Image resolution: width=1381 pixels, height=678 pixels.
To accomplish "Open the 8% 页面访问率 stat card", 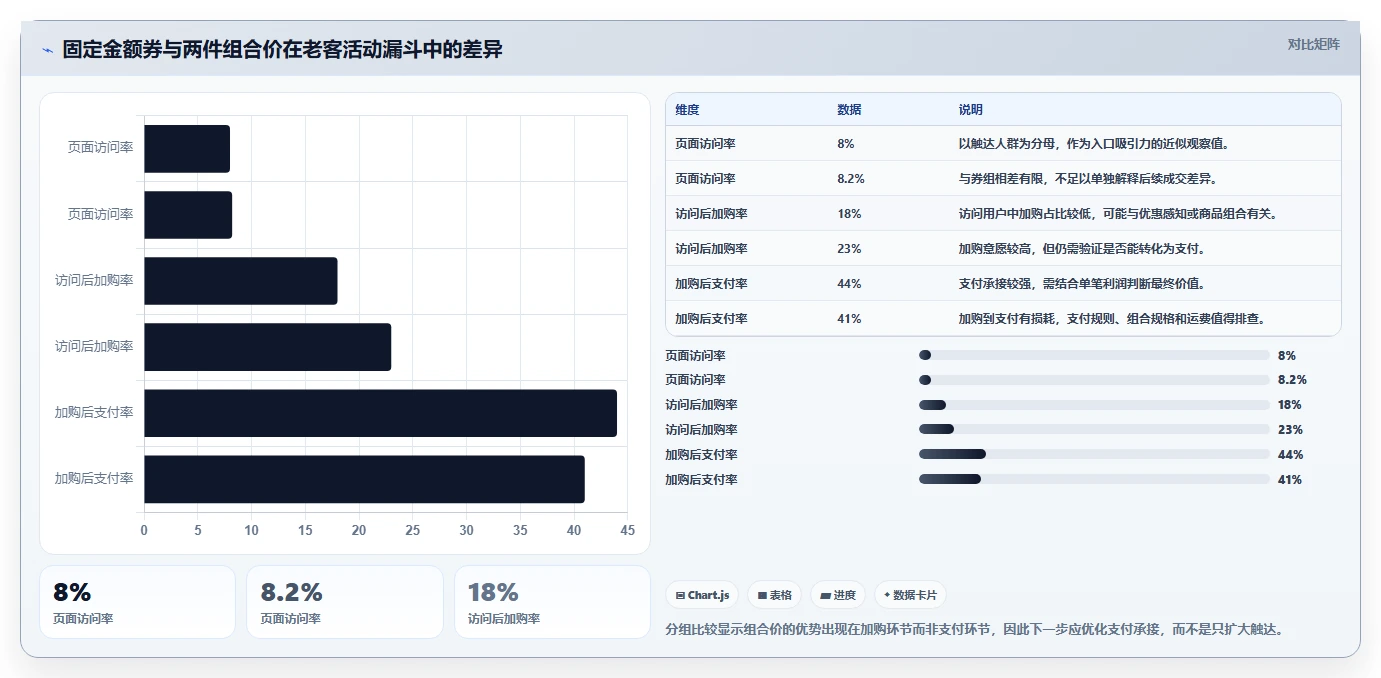I will (137, 602).
